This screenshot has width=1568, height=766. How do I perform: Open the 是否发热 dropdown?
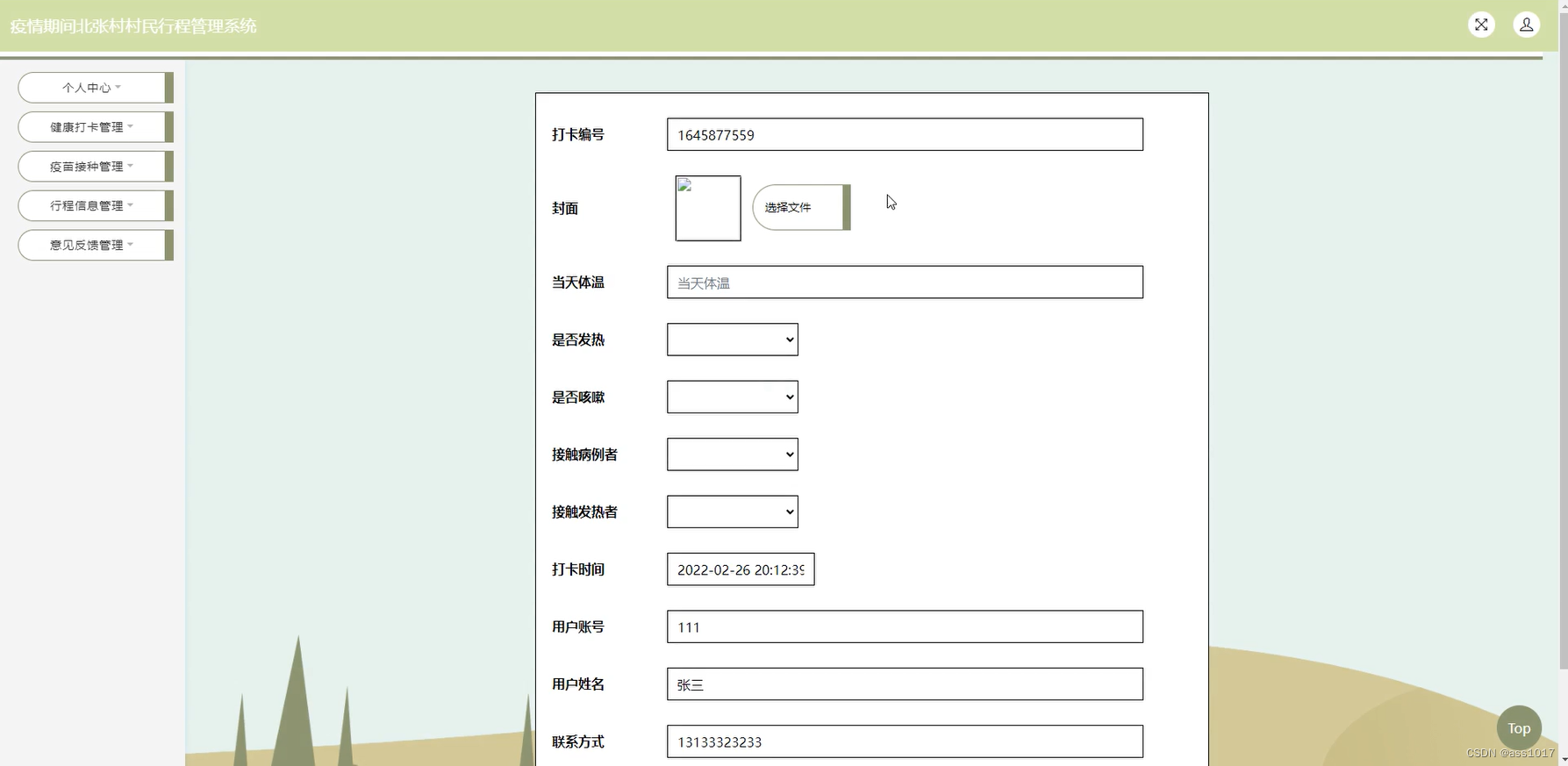[733, 340]
